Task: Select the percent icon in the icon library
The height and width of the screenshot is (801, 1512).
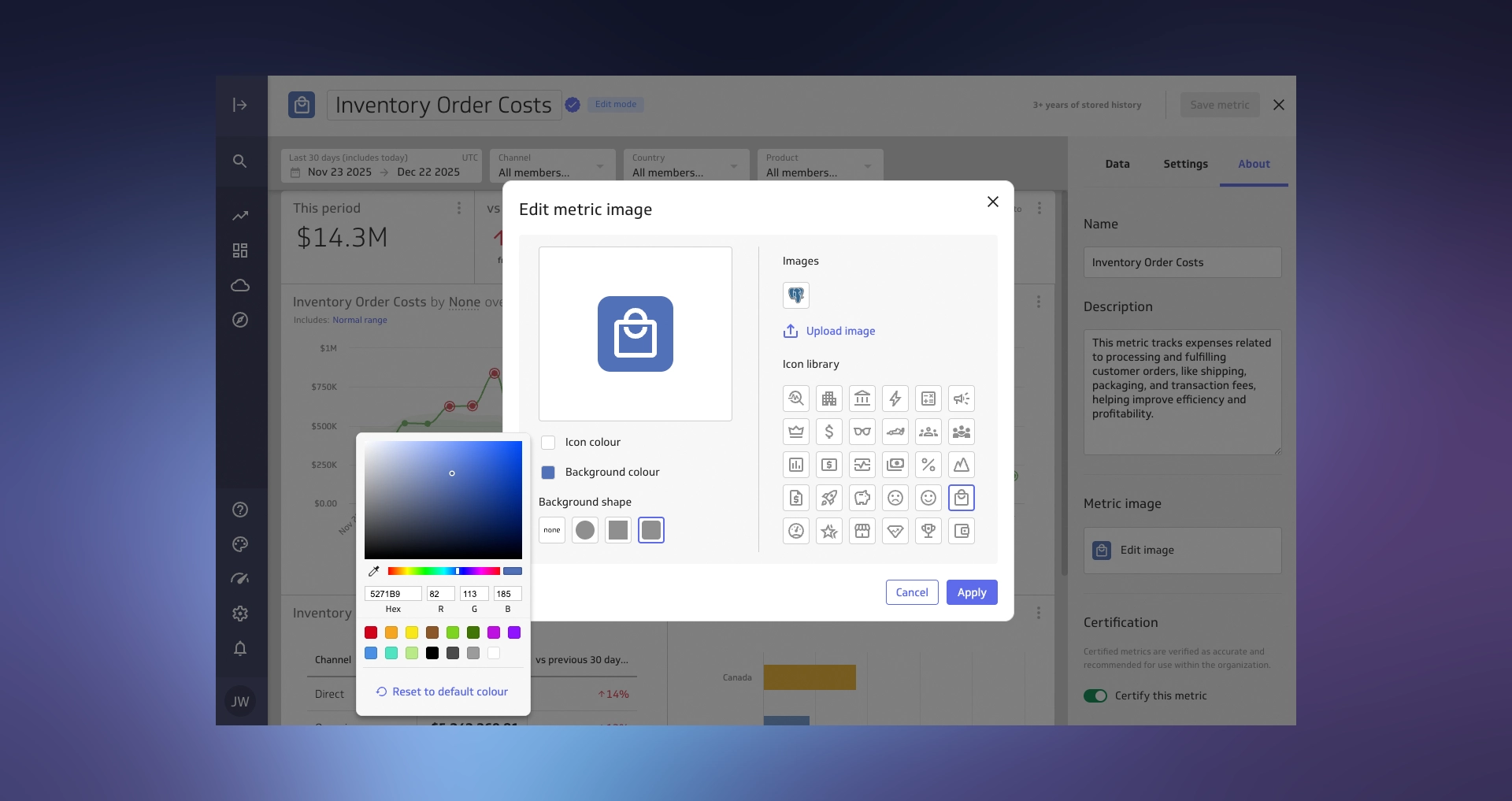Action: coord(928,465)
